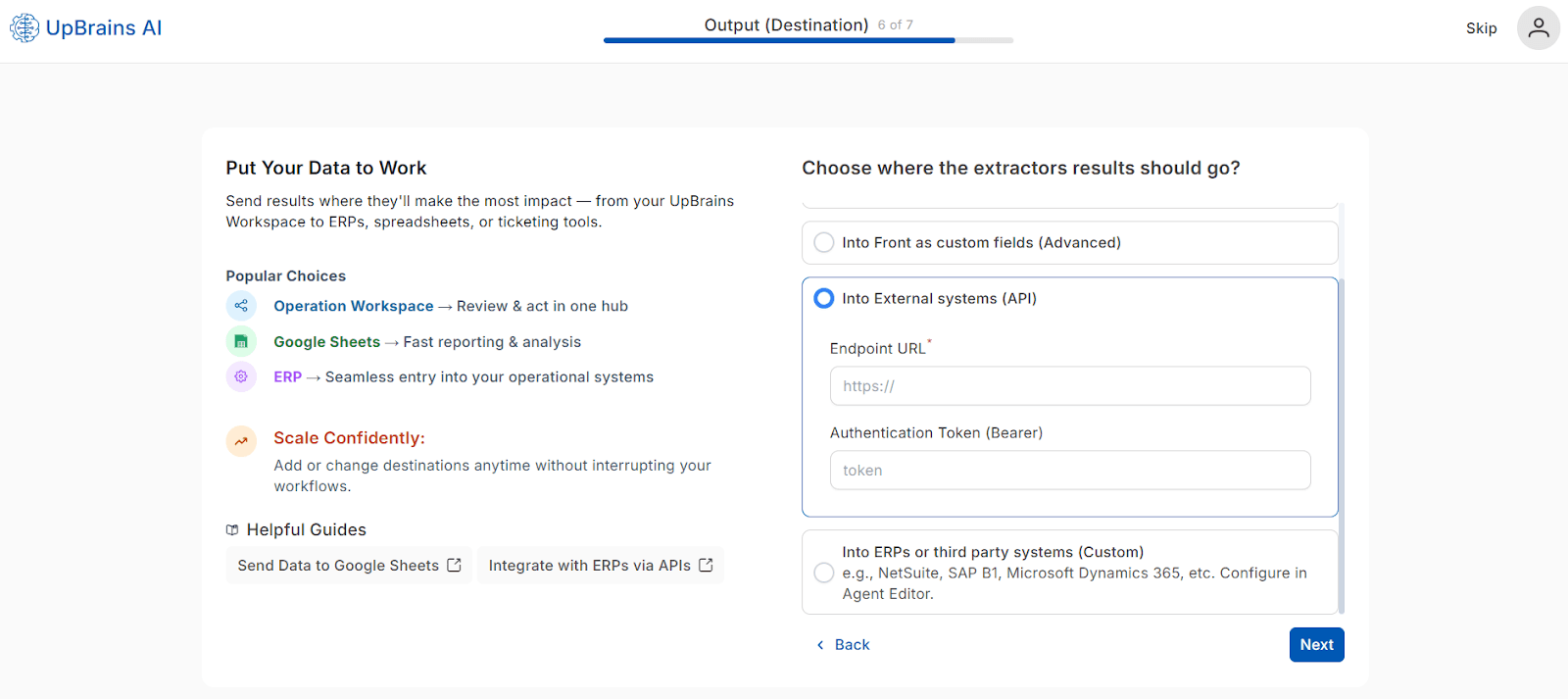Focus the Endpoint URL input field
The image size is (1568, 699).
point(1069,386)
